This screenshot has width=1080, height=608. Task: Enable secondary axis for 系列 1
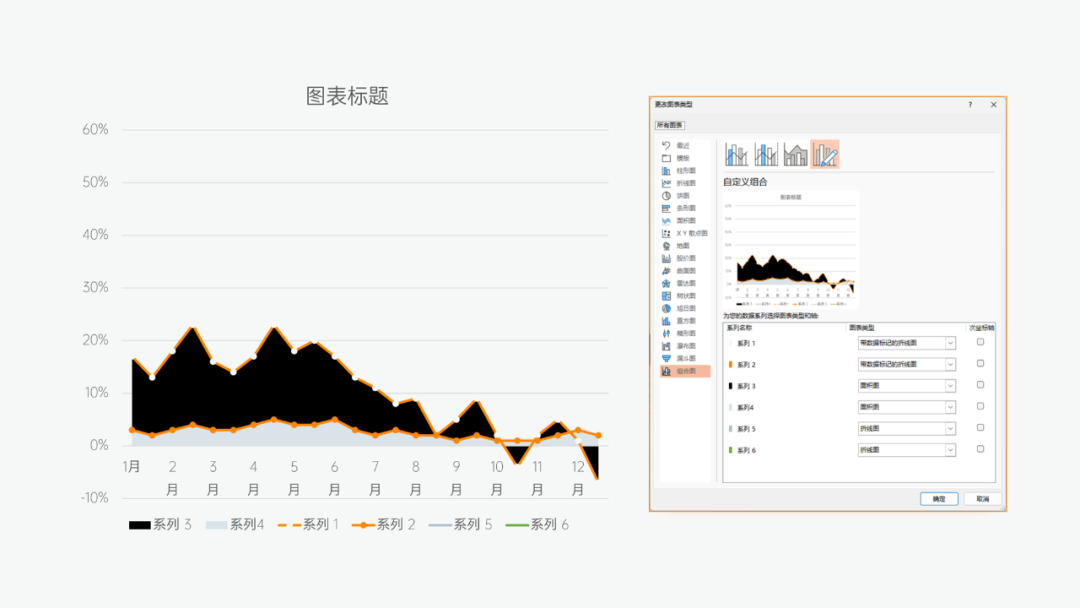980,342
